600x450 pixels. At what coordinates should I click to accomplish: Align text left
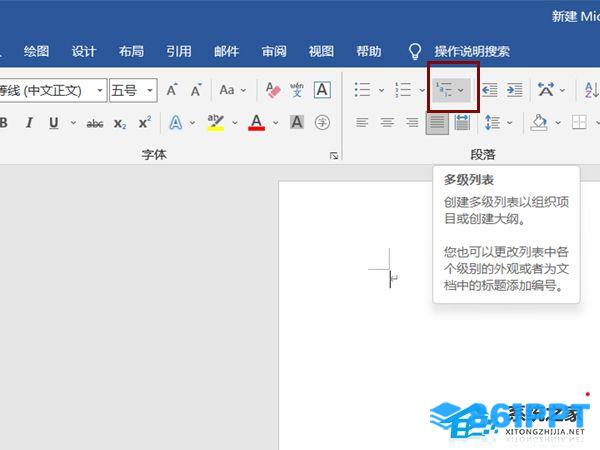[362, 123]
